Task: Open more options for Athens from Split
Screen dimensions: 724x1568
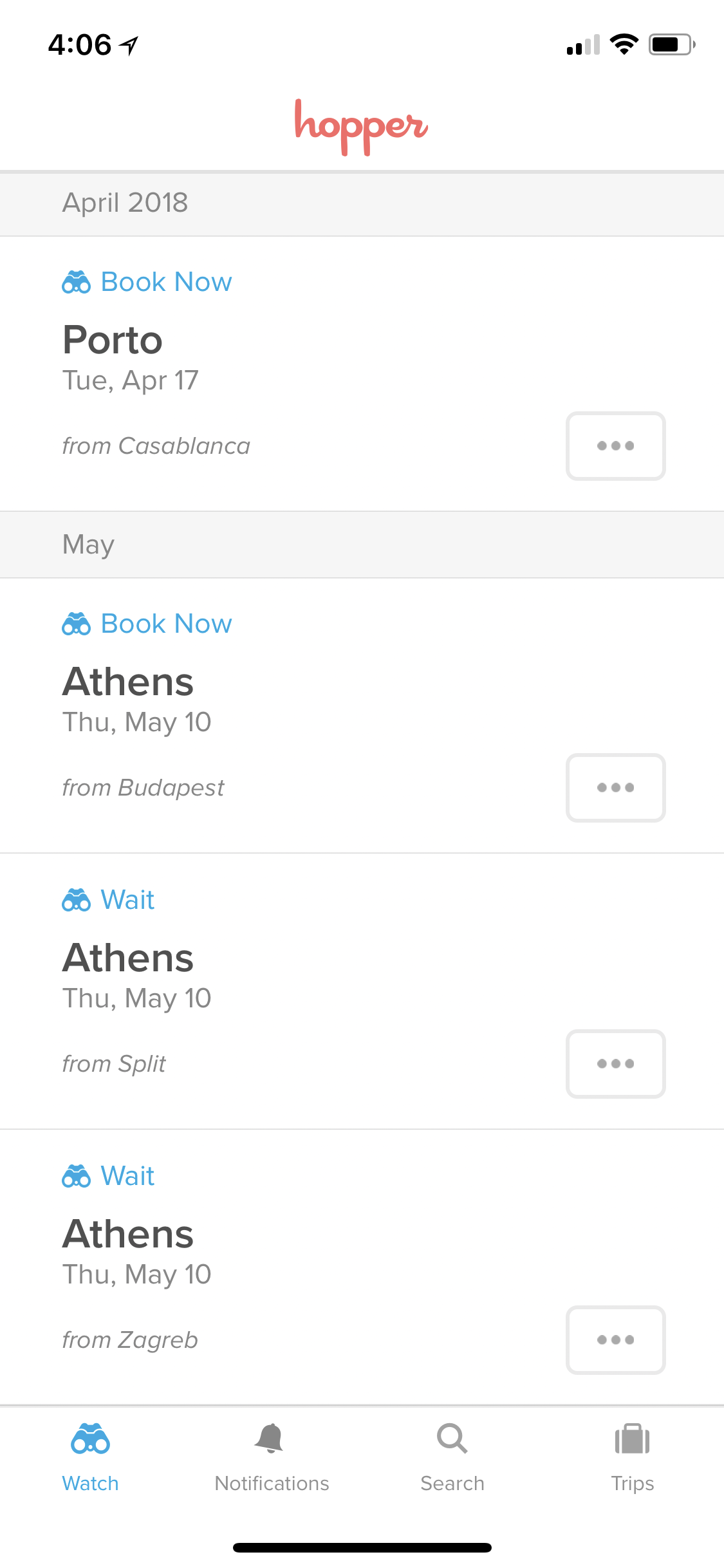Action: (616, 1064)
